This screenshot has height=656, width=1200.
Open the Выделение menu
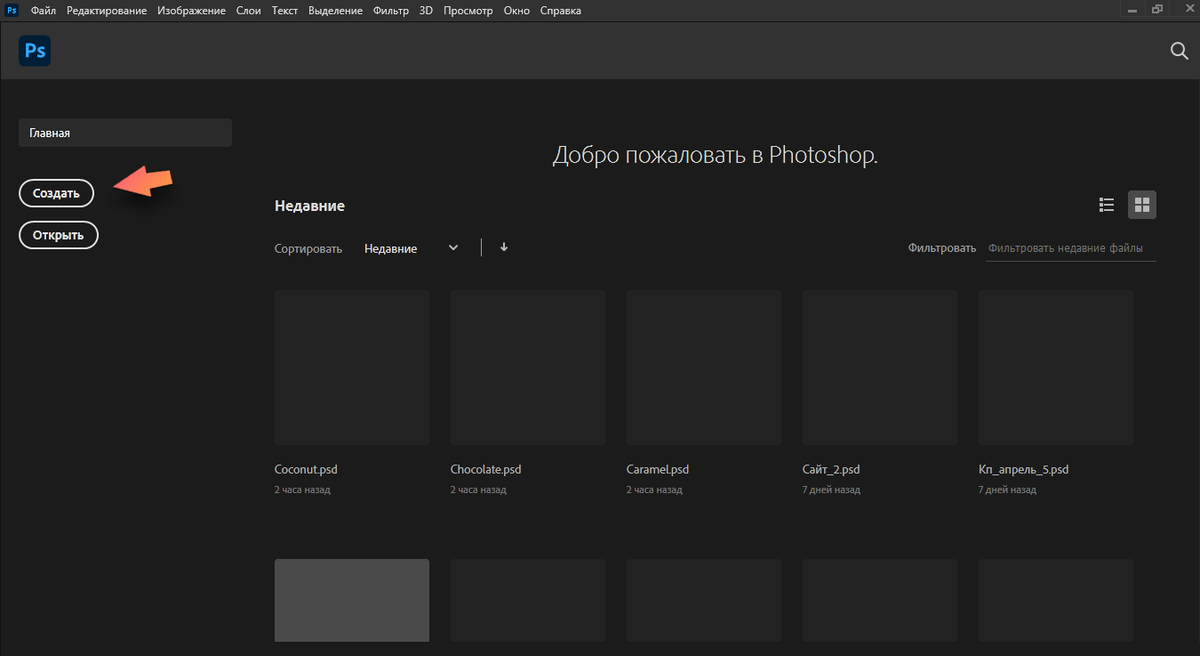click(x=337, y=10)
